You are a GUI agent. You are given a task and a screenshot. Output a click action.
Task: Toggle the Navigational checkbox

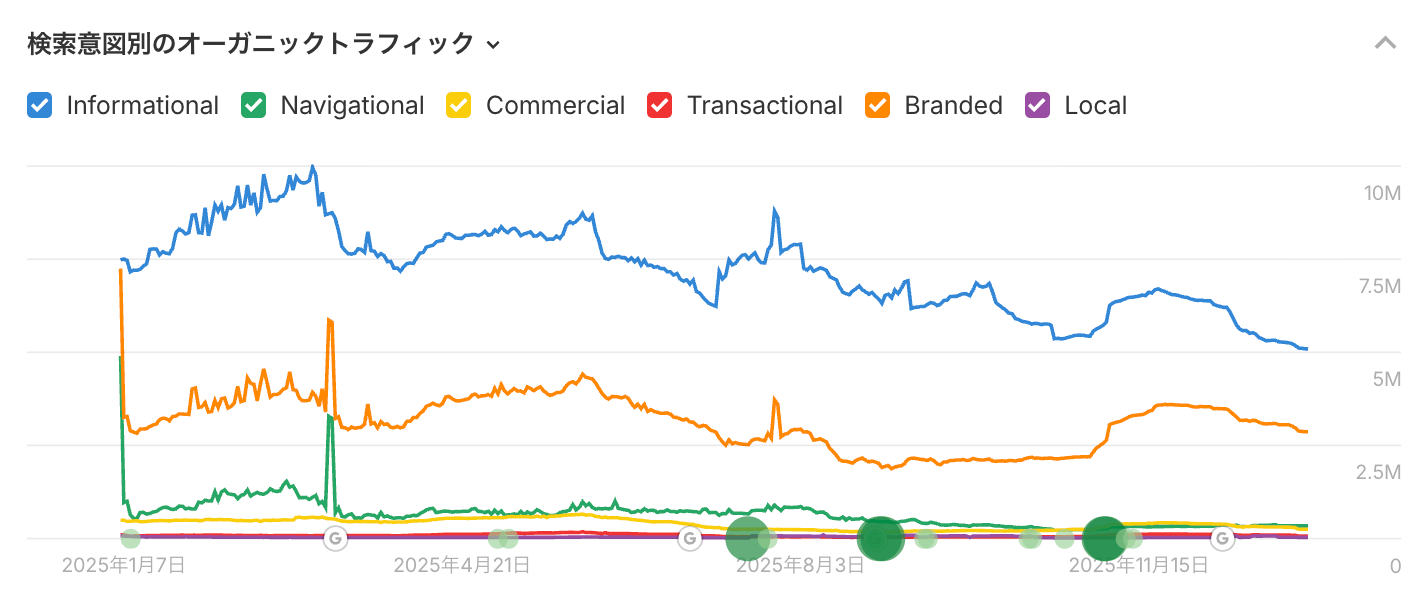click(x=254, y=105)
